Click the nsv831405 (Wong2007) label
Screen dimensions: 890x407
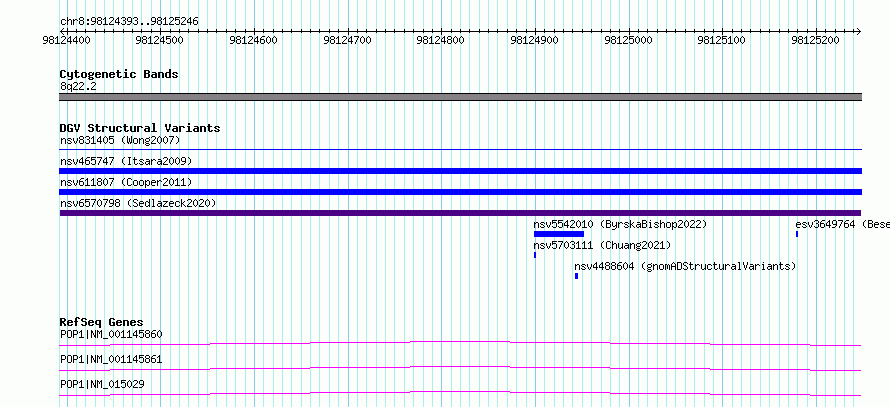[x=120, y=140]
